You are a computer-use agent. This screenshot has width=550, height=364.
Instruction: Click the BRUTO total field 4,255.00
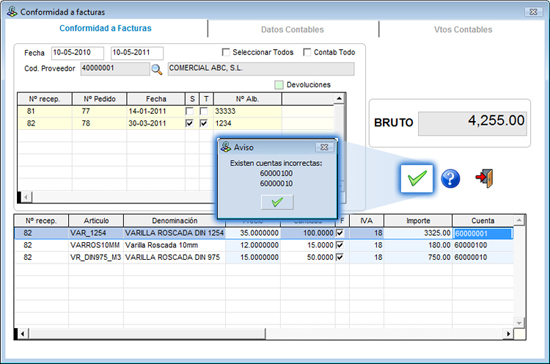pyautogui.click(x=472, y=123)
